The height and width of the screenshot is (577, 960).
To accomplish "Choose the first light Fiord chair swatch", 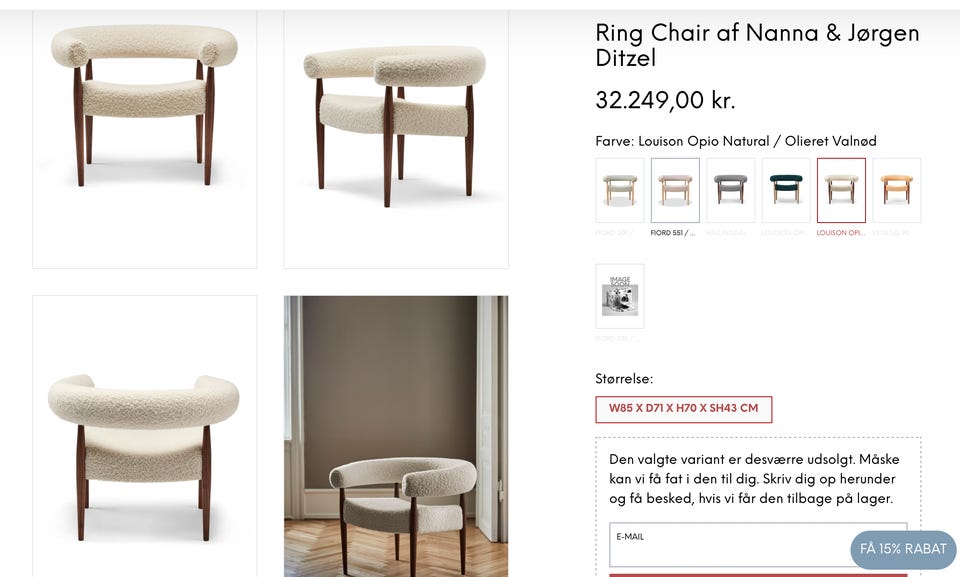I will [620, 190].
